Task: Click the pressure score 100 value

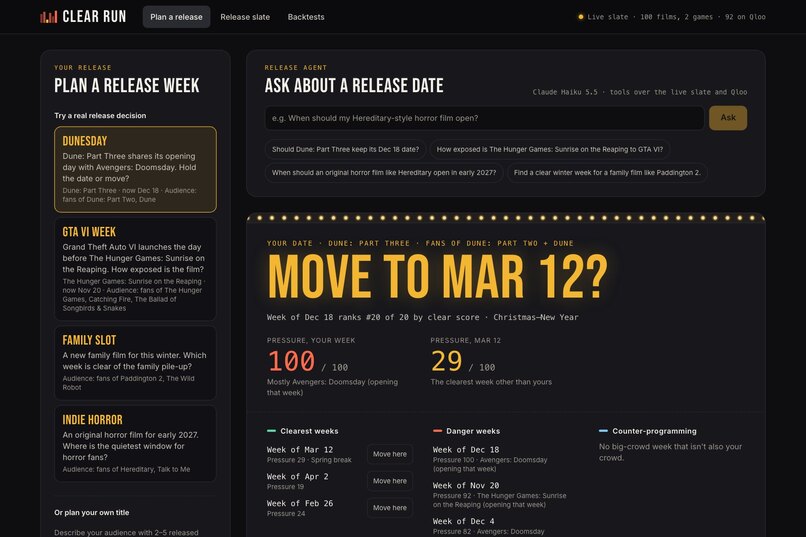Action: (x=291, y=361)
